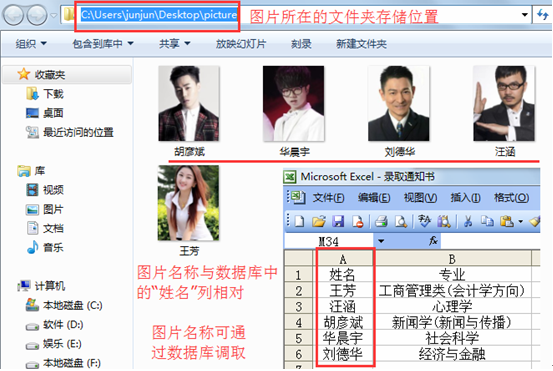
Task: Expand the 共享 dropdown menu
Action: (174, 44)
